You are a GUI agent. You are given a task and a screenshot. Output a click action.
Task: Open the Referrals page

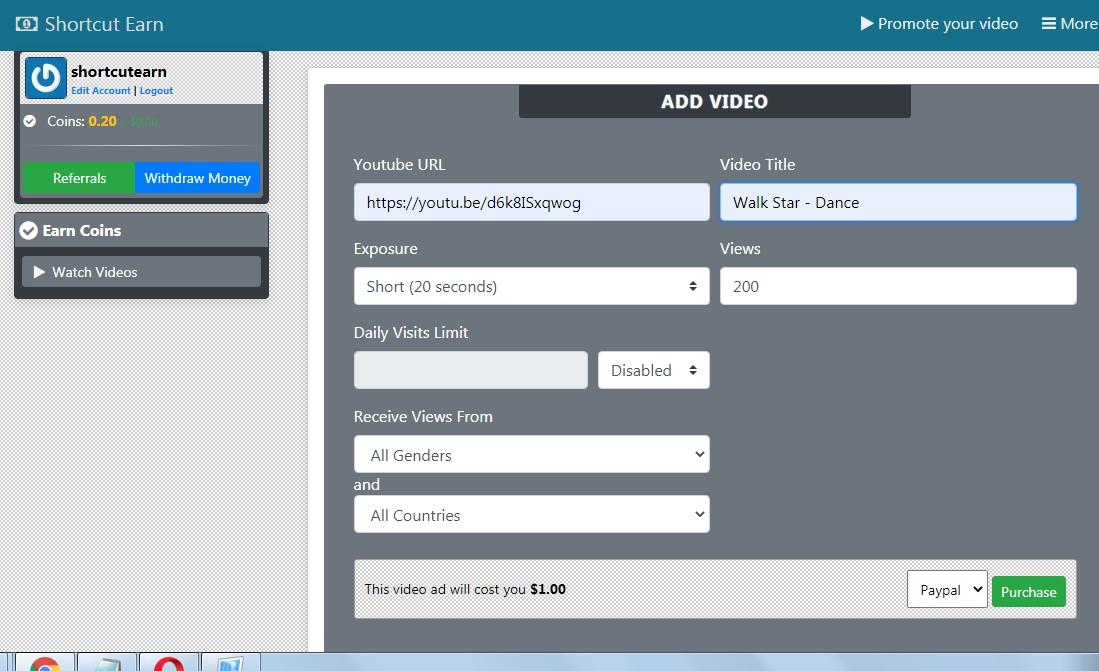pos(79,178)
